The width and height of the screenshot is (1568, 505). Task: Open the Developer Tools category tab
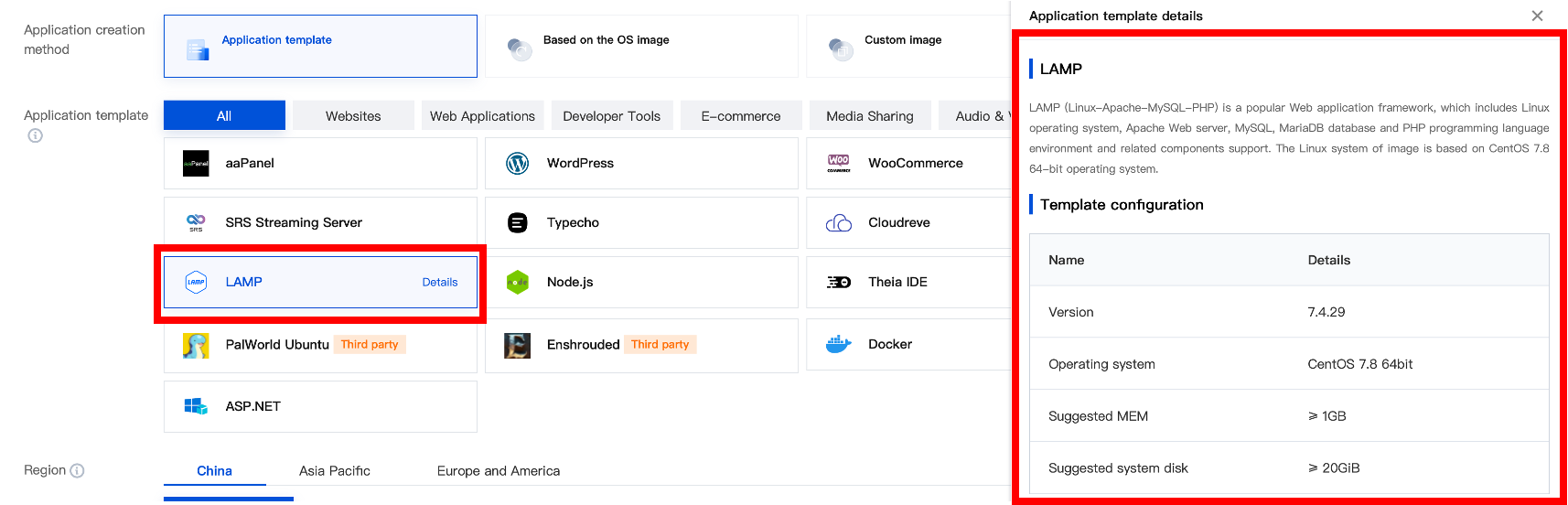[612, 115]
